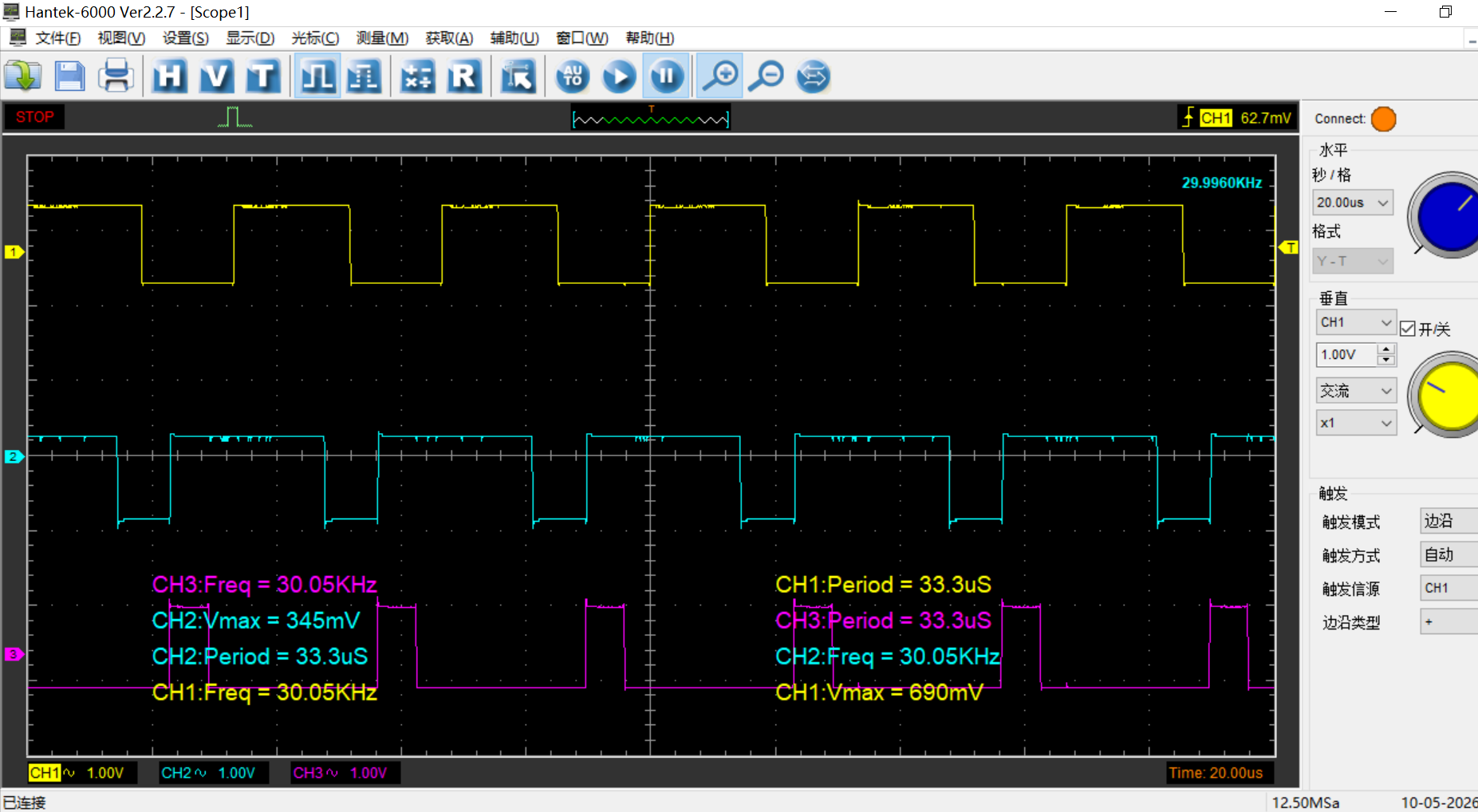Open the 触发信源 CH1 dropdown
This screenshot has width=1478, height=812.
point(1448,588)
